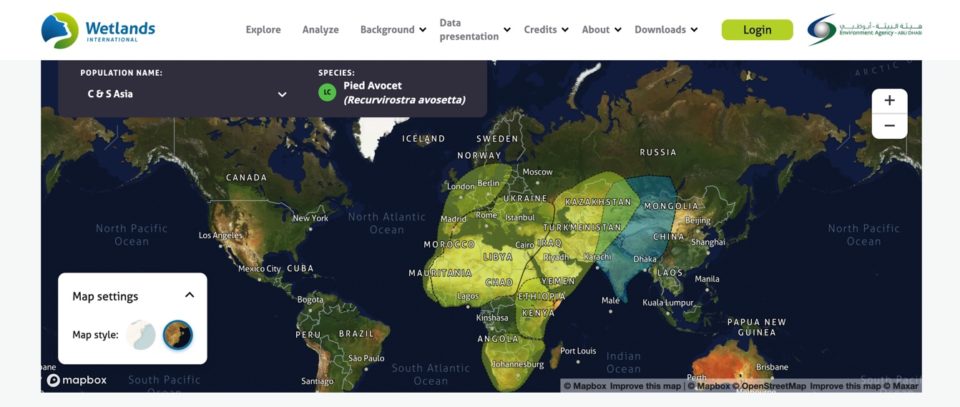Open the About menu
Viewport: 960px width, 407px height.
[x=596, y=29]
